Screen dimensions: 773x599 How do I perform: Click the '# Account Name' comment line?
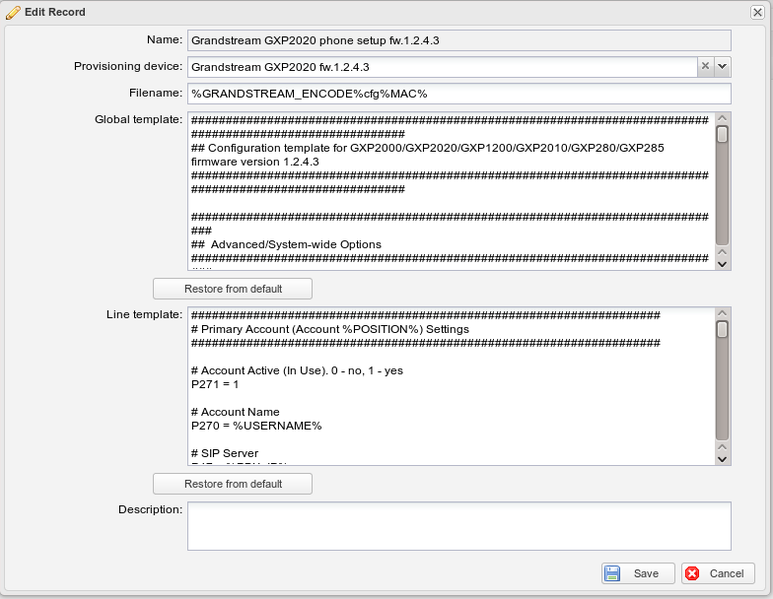click(235, 412)
